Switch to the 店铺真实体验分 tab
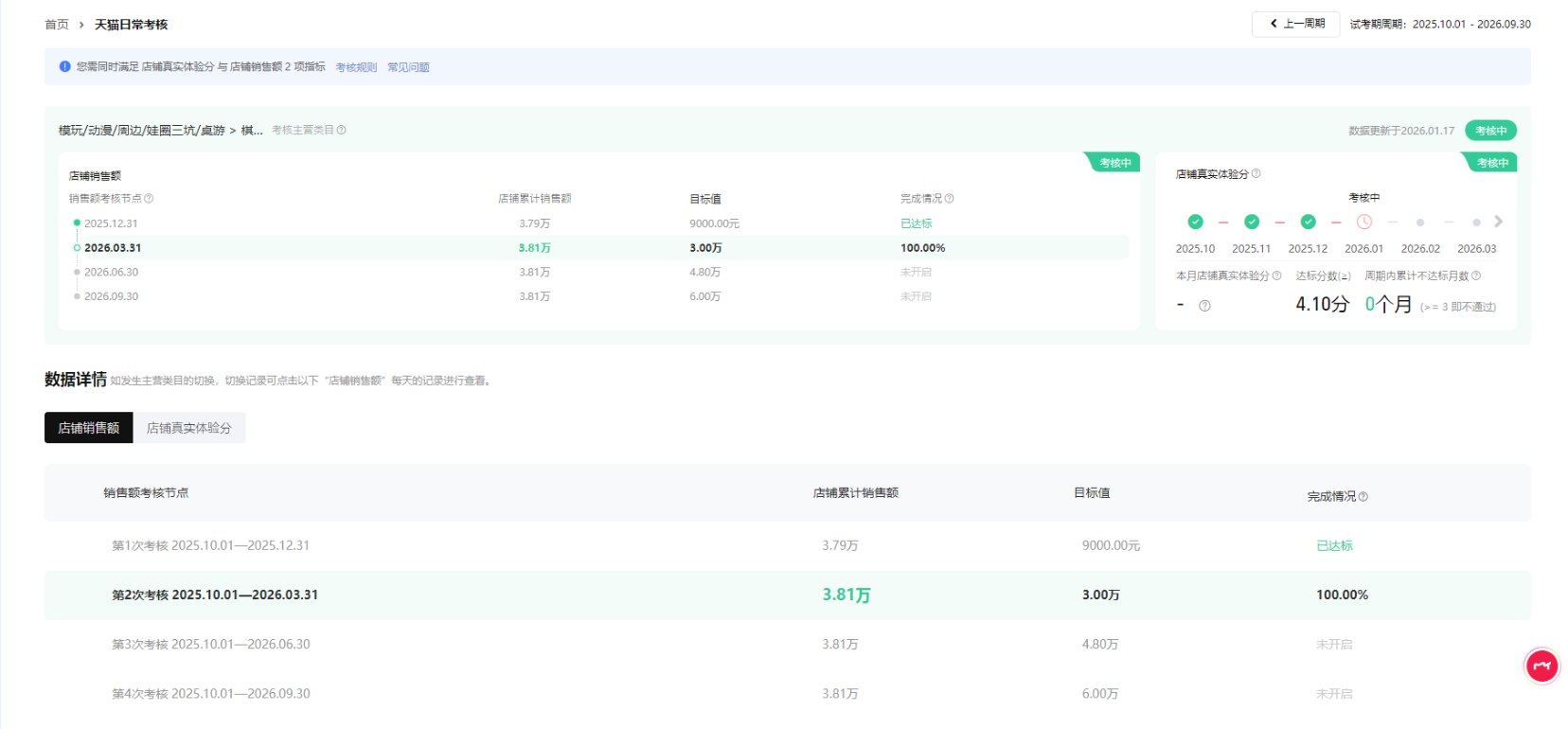Screen dimensions: 1568x729 click(x=189, y=428)
